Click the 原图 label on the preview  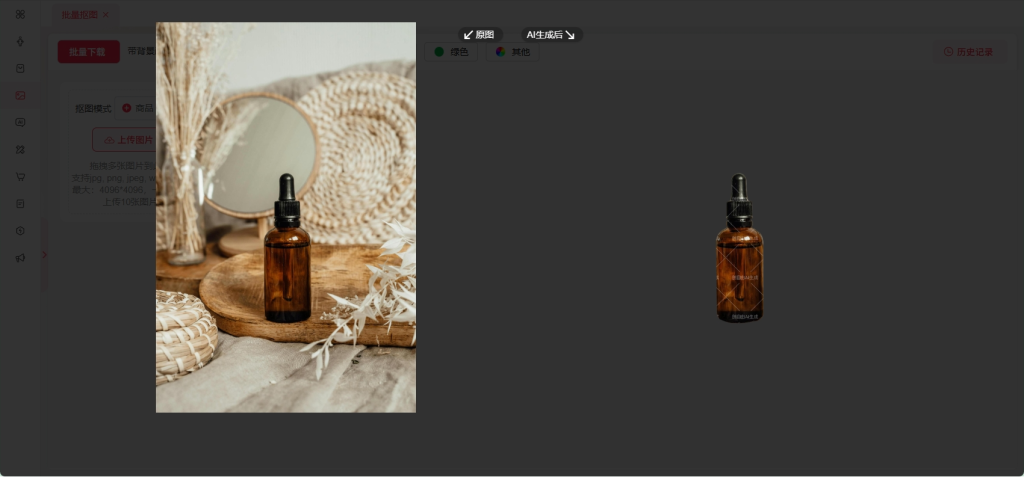point(479,35)
